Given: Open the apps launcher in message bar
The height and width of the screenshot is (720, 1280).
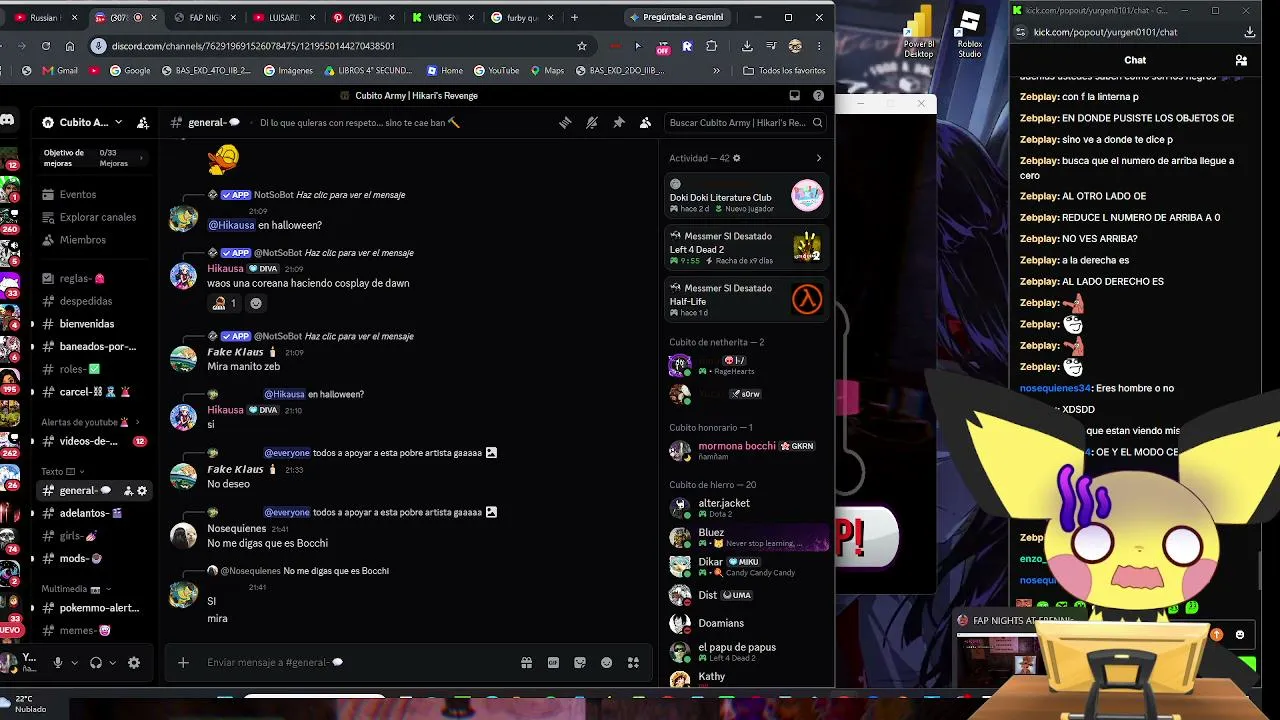Looking at the screenshot, I should (x=633, y=662).
